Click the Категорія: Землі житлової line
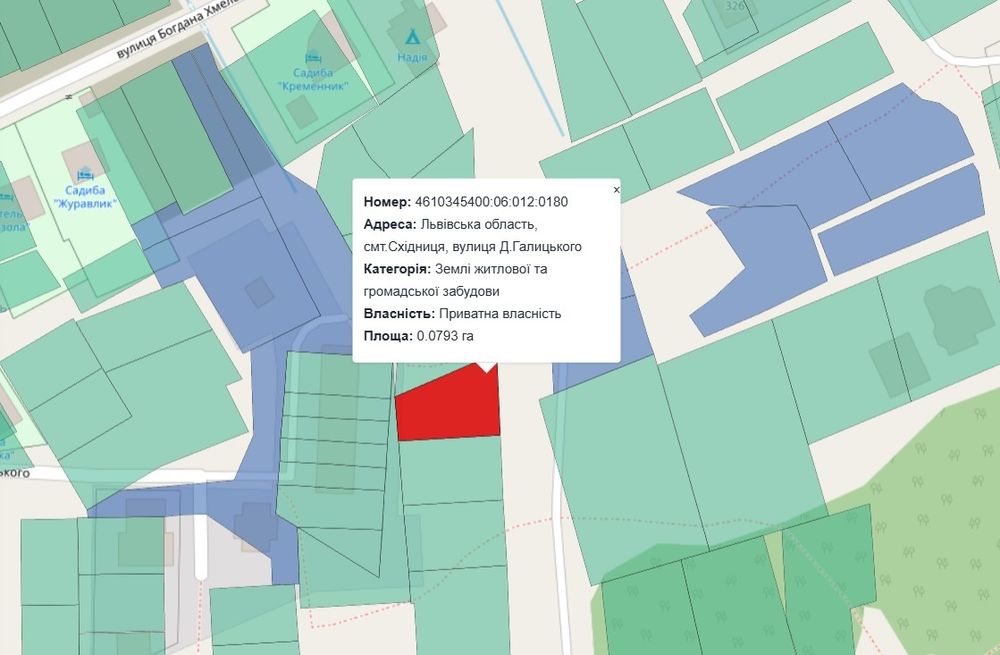The width and height of the screenshot is (1000, 655). (x=455, y=269)
